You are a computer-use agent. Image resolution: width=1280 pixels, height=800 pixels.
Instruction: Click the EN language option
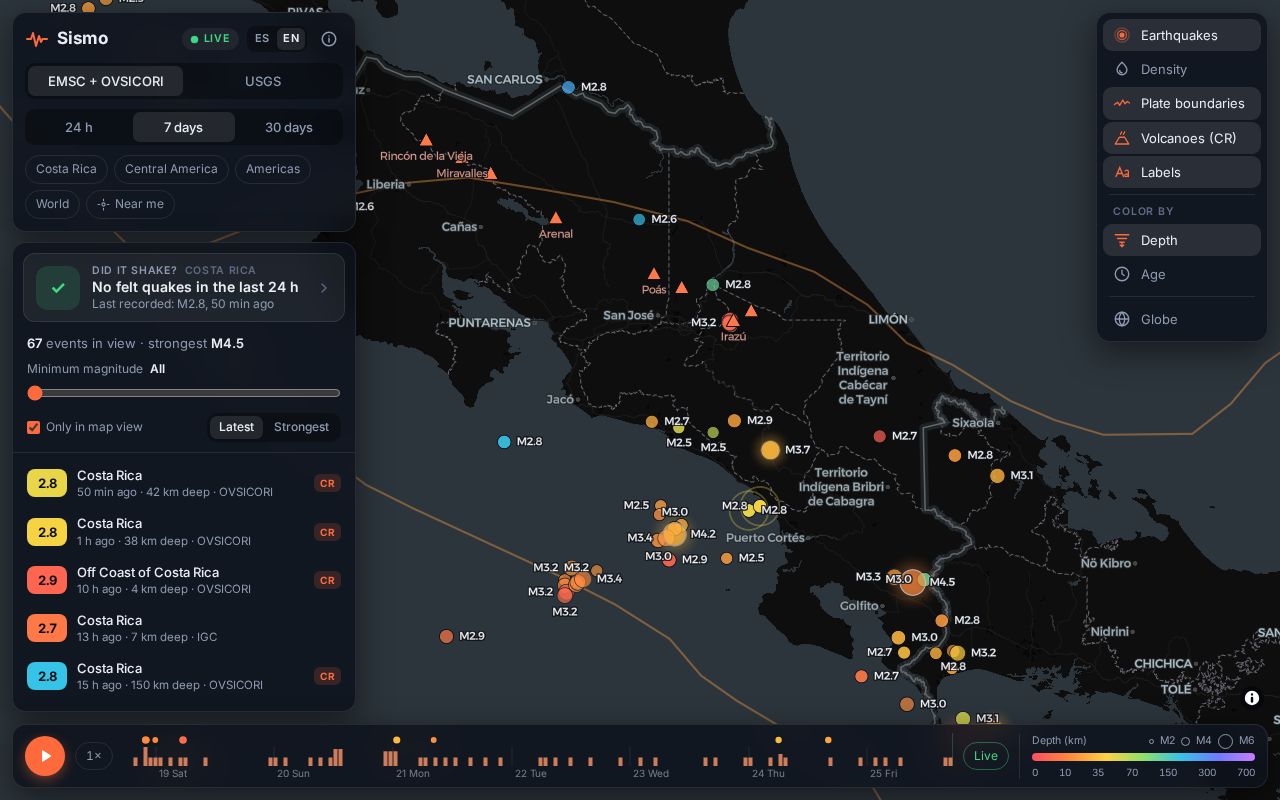[x=291, y=39]
